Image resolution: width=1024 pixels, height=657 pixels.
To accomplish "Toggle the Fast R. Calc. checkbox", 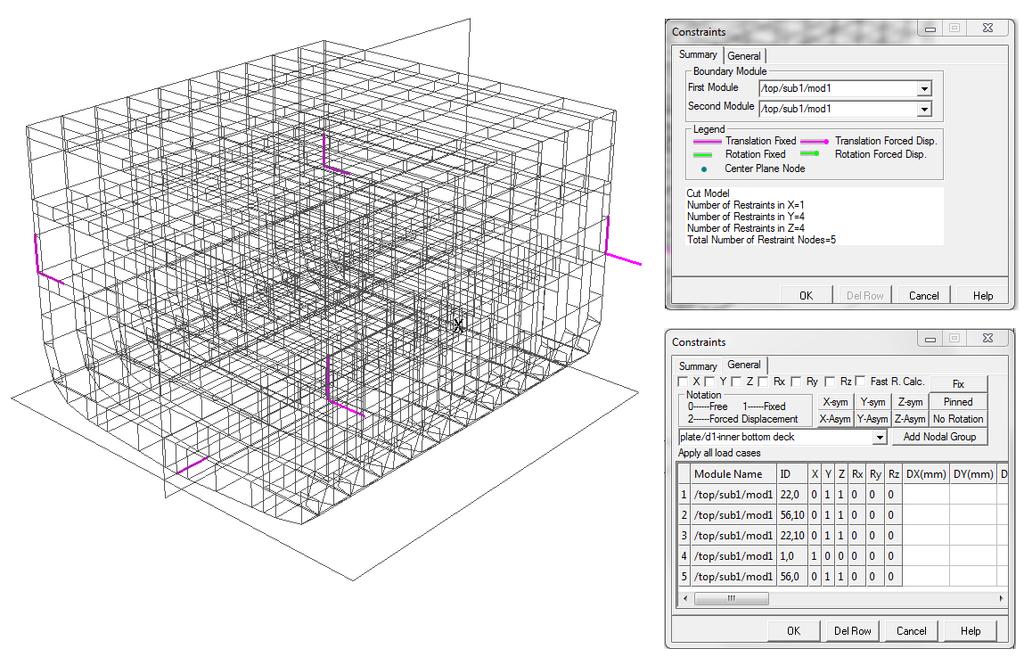I will click(860, 381).
